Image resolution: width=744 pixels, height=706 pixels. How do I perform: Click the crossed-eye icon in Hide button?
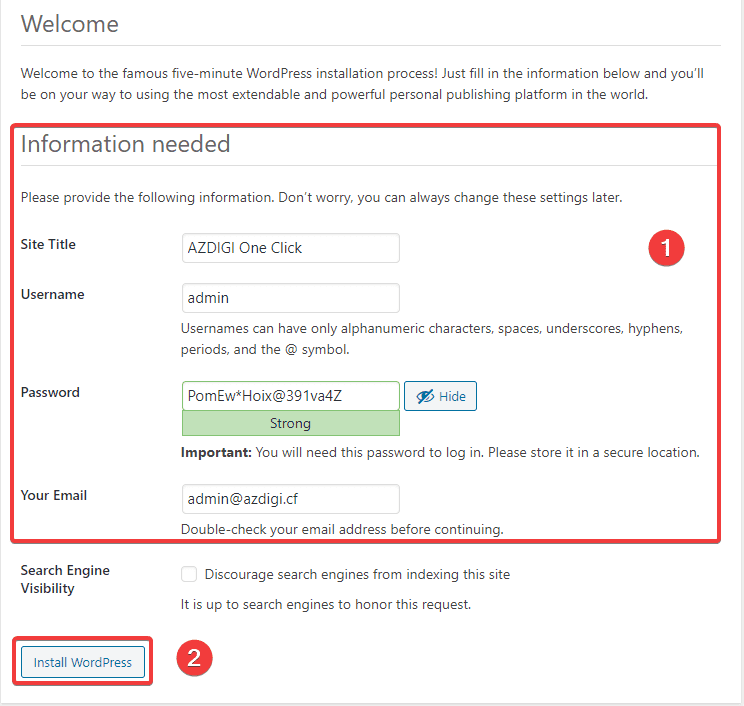424,396
